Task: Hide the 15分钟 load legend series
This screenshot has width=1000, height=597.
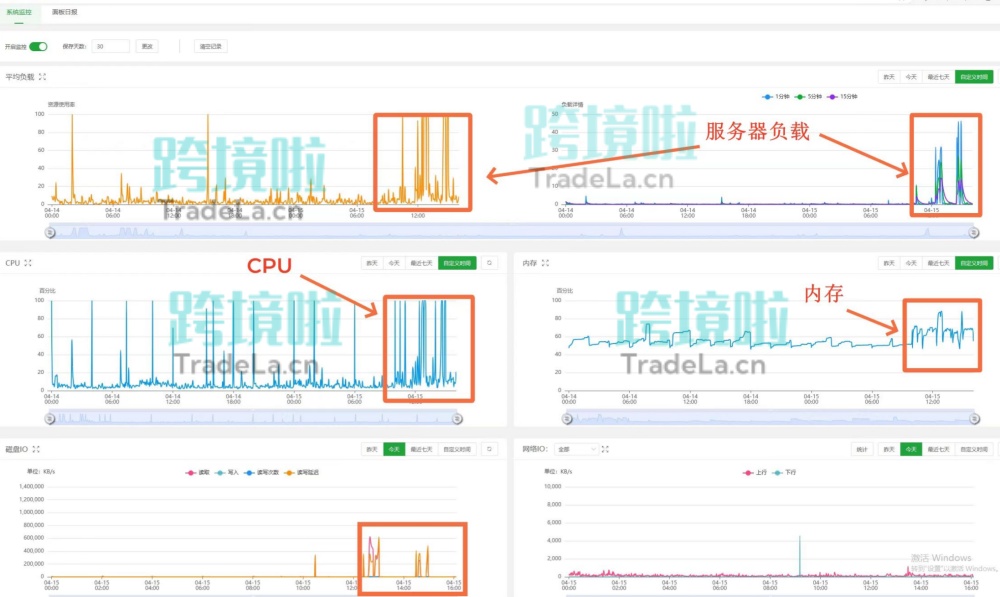Action: pyautogui.click(x=845, y=97)
